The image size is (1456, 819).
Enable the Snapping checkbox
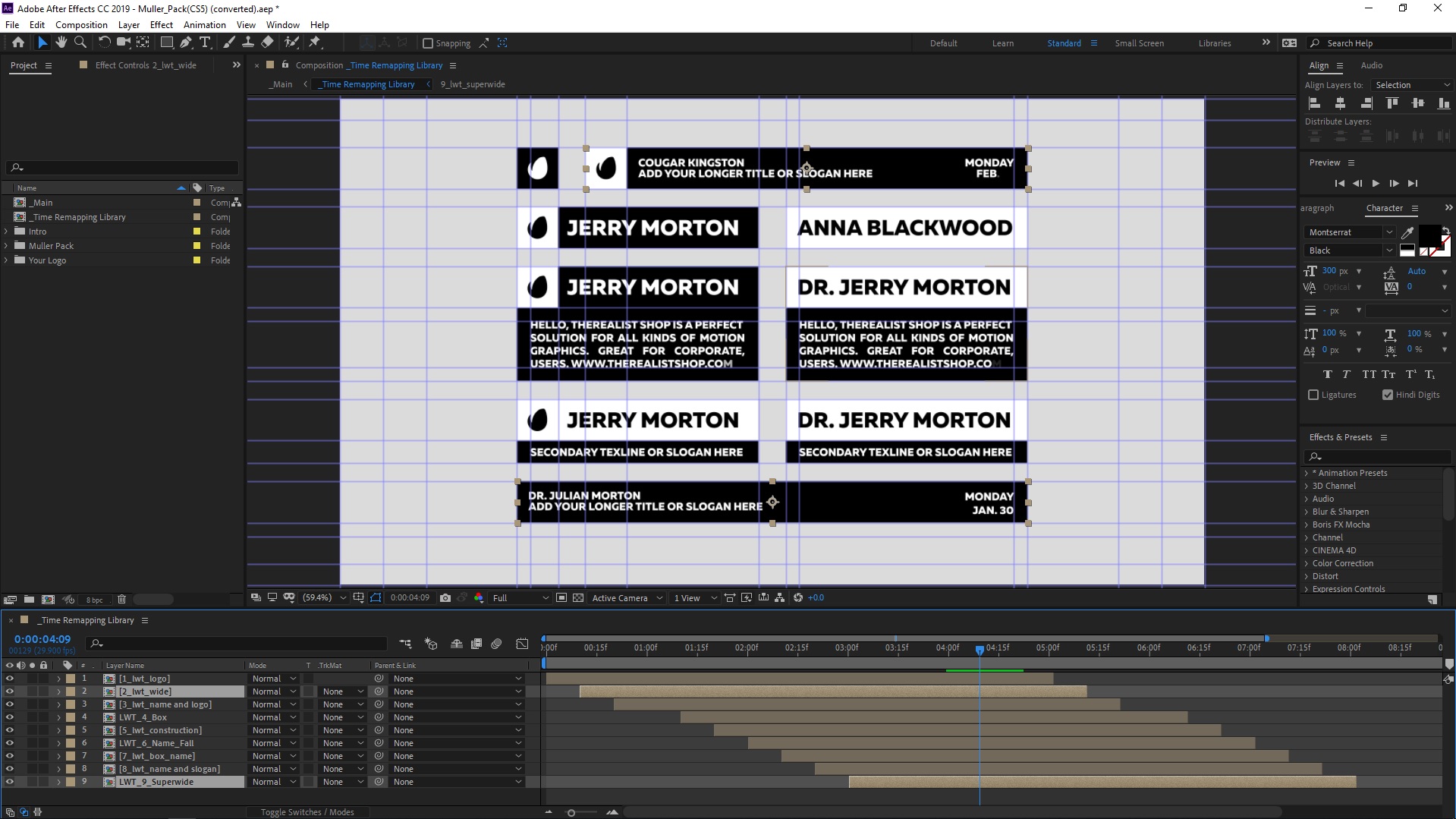pyautogui.click(x=428, y=43)
